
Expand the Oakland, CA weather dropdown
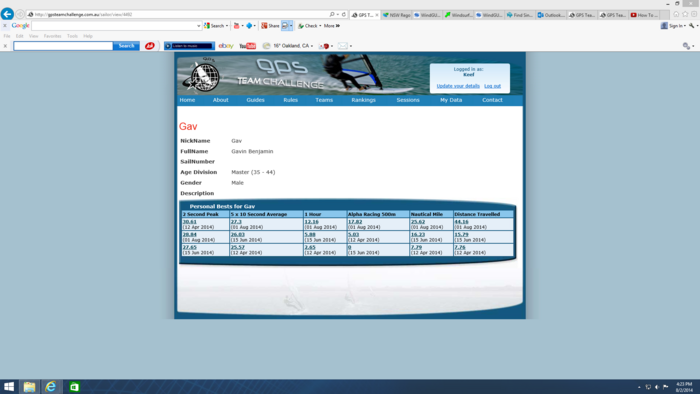point(312,46)
